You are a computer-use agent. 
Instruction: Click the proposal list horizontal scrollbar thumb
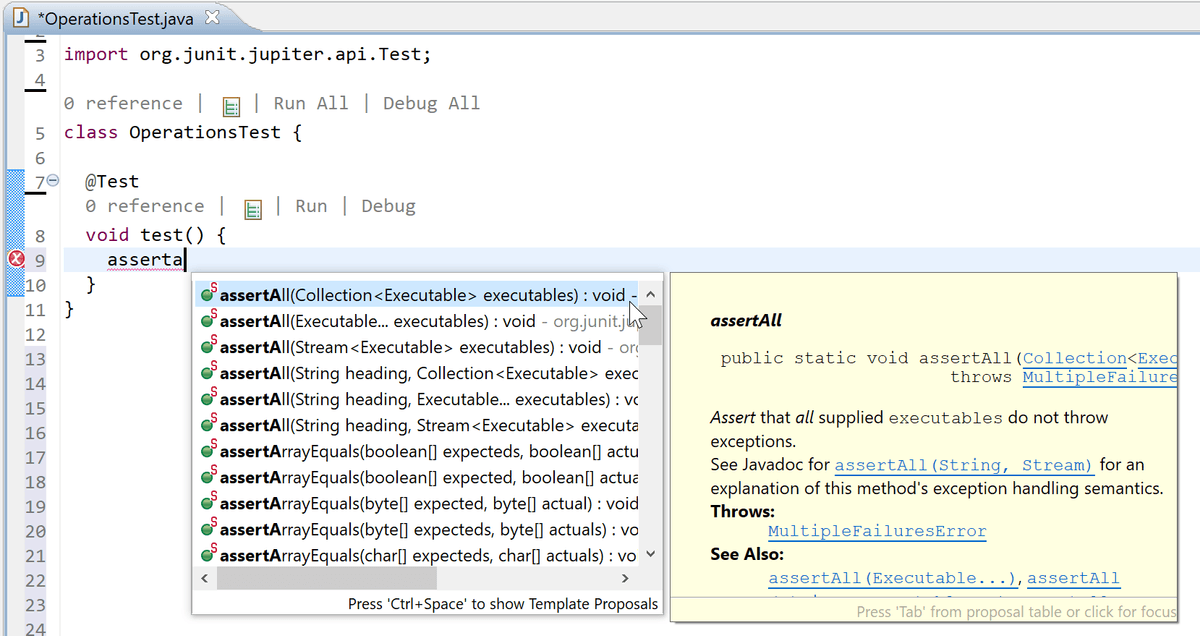326,578
